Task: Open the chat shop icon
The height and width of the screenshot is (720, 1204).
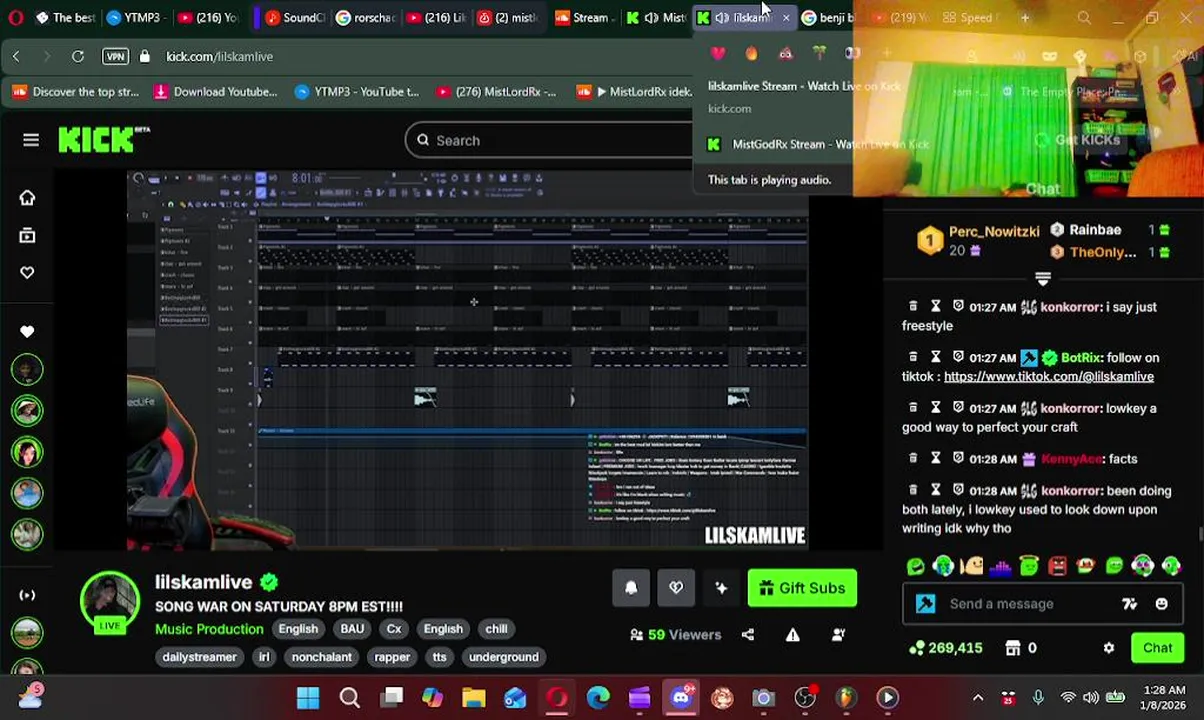Action: [x=1013, y=648]
